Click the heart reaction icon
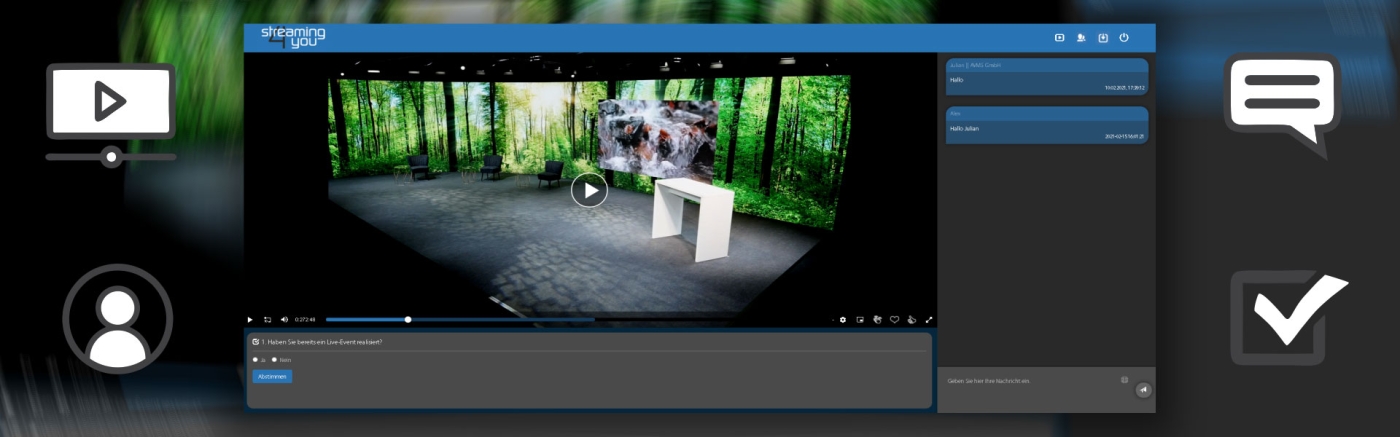The height and width of the screenshot is (437, 1400). 895,320
